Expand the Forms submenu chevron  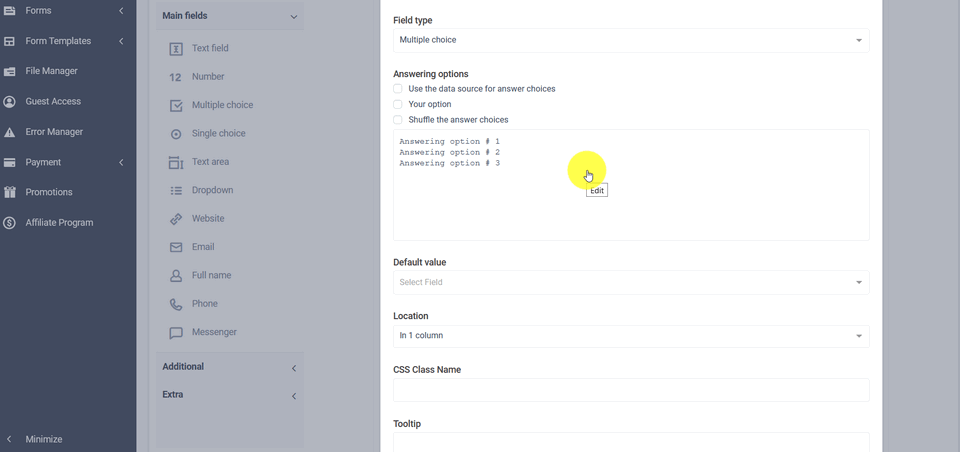[121, 10]
